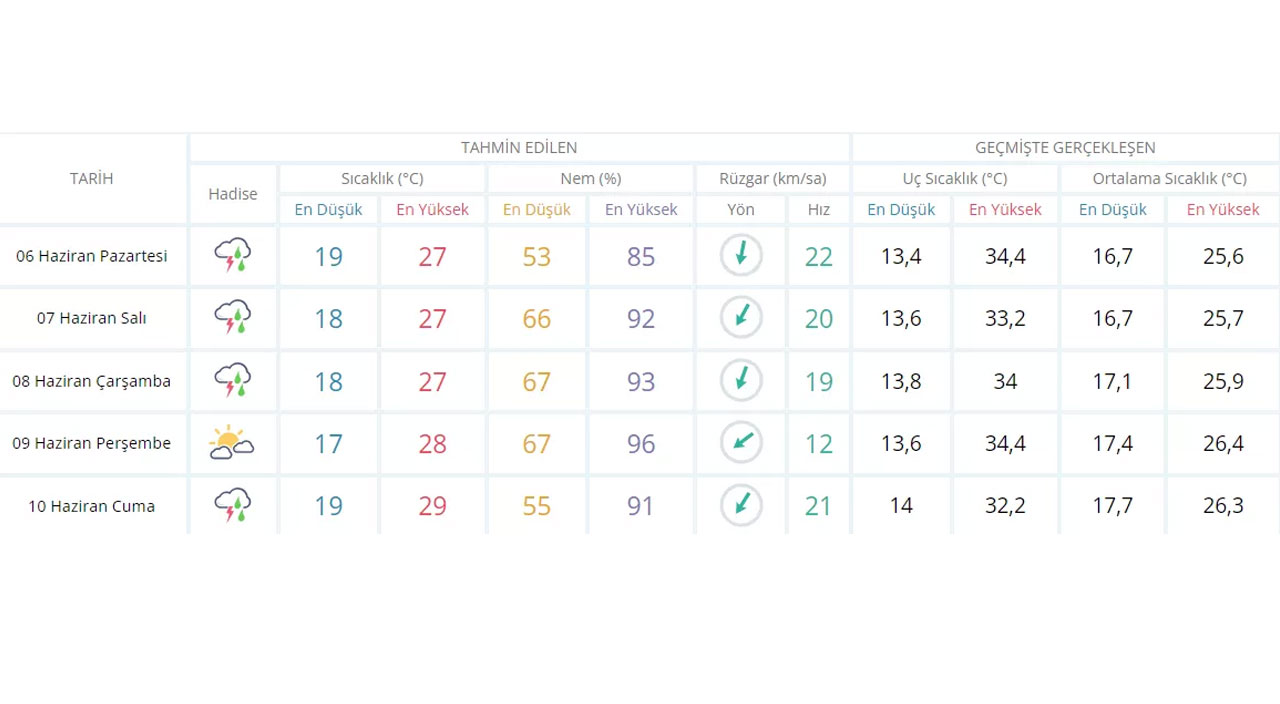Click the thunderstorm icon for 08 Haziran Çarşamba
Screen dimensions: 1280x704
click(232, 381)
